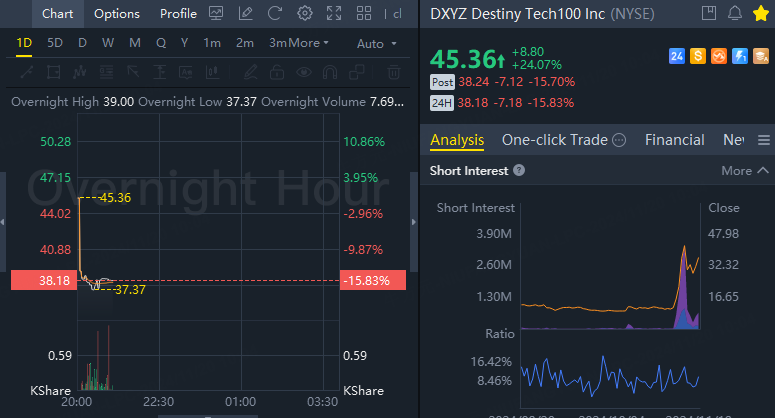Open the Analysis tab
Image resolution: width=775 pixels, height=418 pixels.
coord(457,140)
